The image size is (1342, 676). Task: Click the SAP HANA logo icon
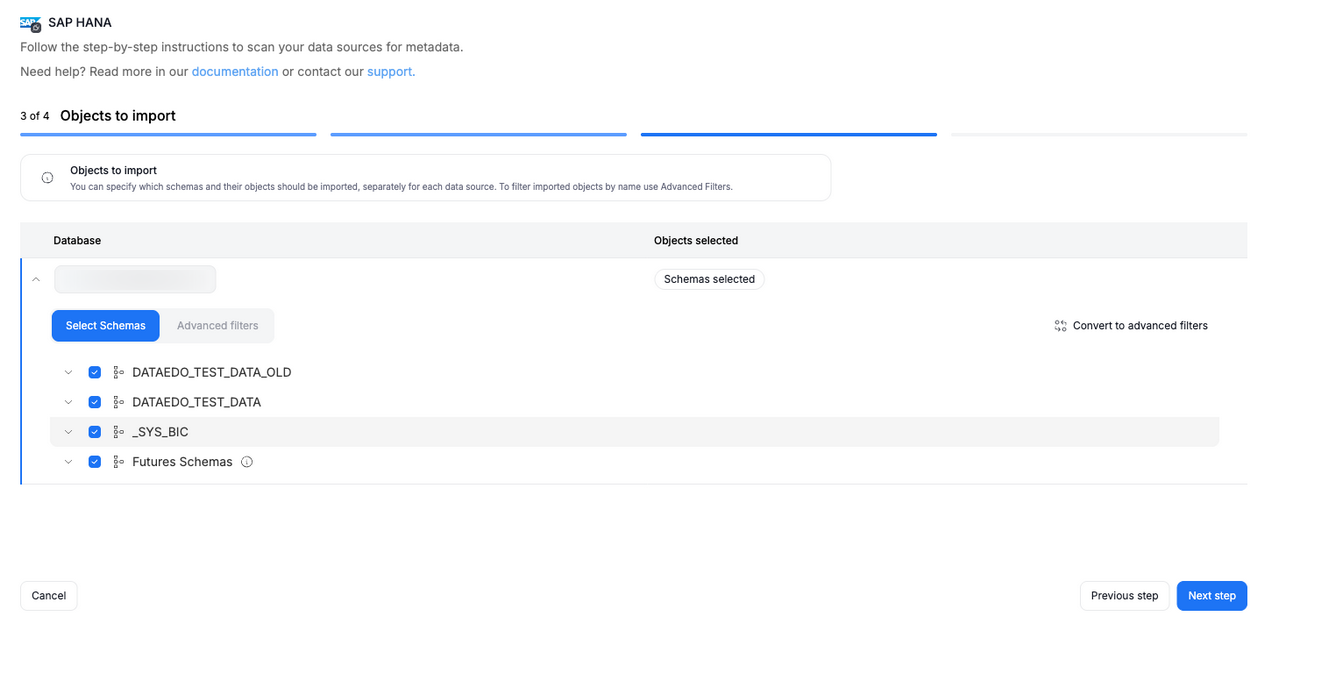point(31,23)
